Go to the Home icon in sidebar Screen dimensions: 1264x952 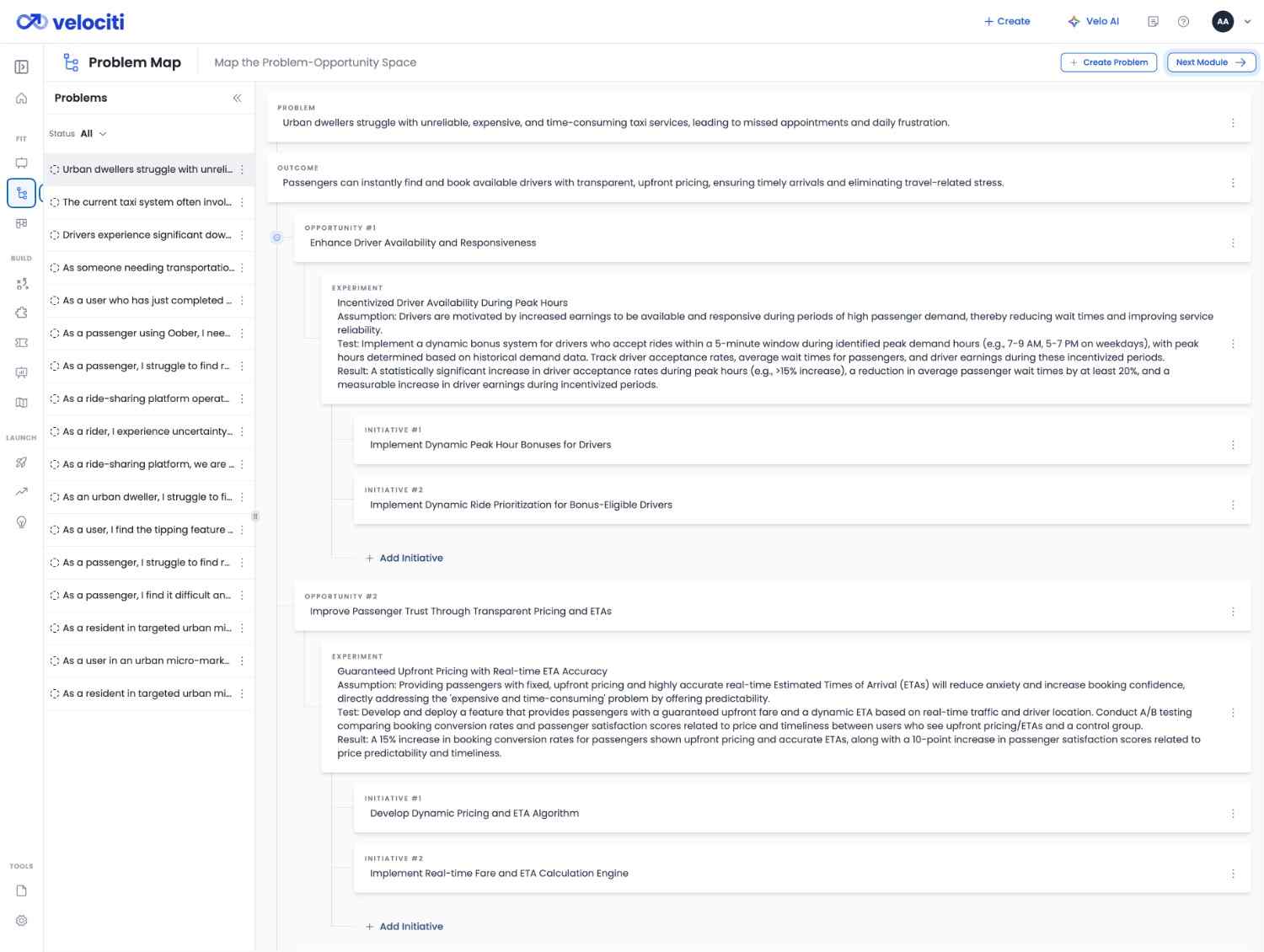coord(22,99)
